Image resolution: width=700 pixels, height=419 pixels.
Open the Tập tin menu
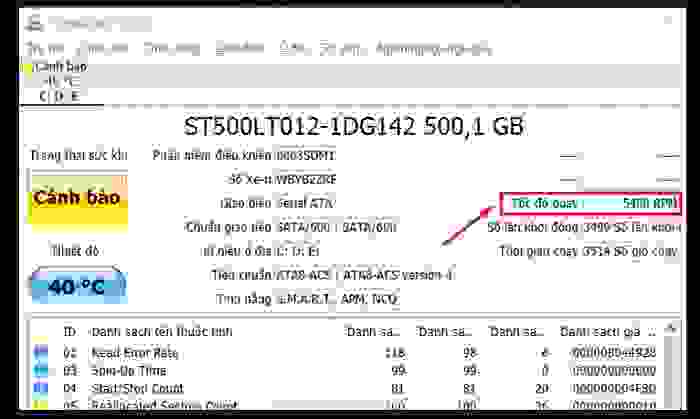click(45, 49)
